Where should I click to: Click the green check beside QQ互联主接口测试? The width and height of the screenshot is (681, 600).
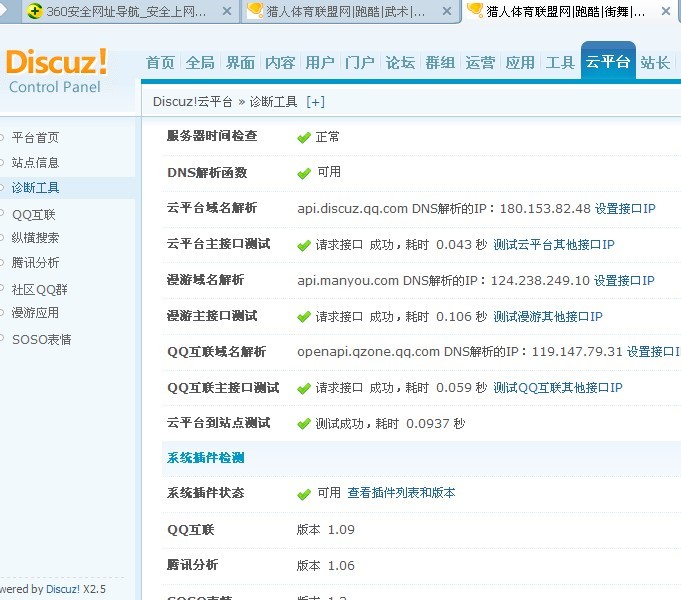coord(304,388)
